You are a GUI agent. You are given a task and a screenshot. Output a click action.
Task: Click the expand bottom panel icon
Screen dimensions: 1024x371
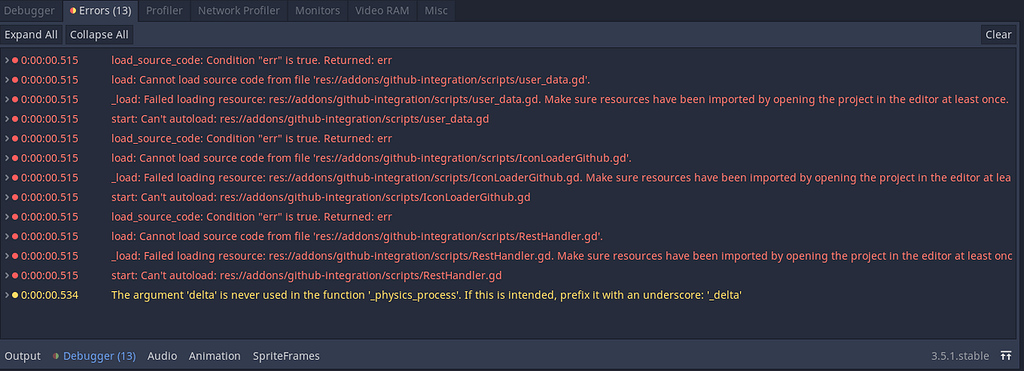1006,356
